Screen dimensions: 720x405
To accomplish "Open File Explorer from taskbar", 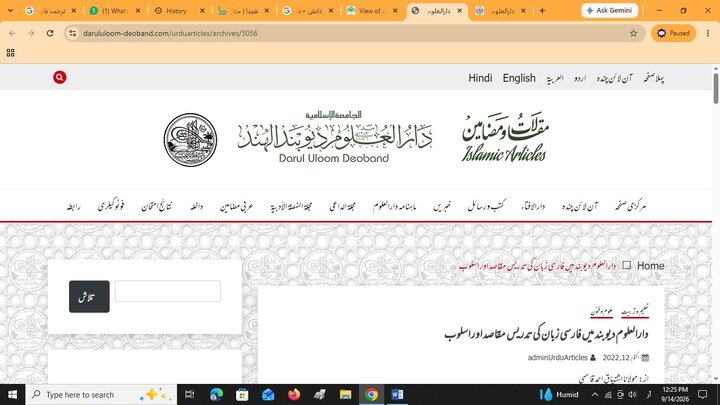I will pyautogui.click(x=345, y=394).
